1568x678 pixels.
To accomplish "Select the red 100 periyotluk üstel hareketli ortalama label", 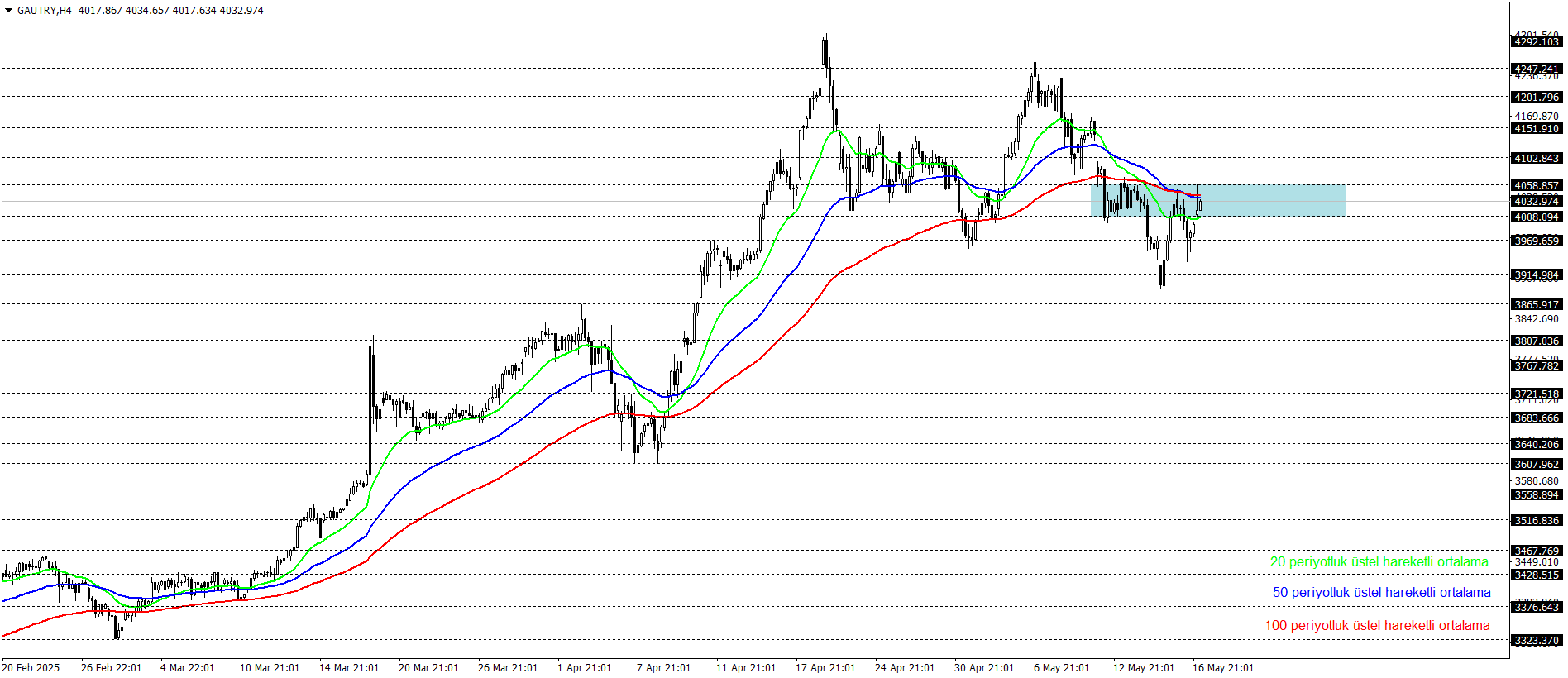I will 1377,626.
